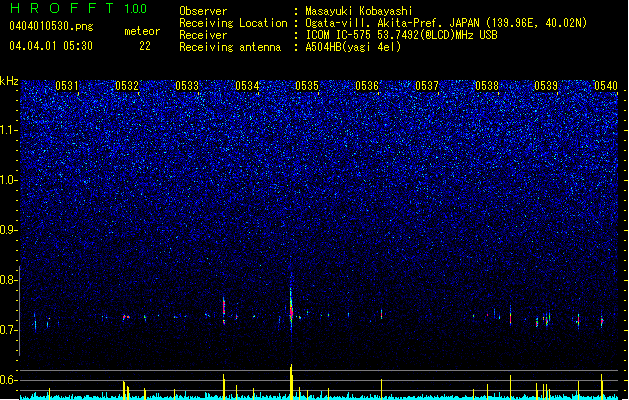Click the 1.0 kHz axis label
The image size is (629, 400).
pos(8,180)
